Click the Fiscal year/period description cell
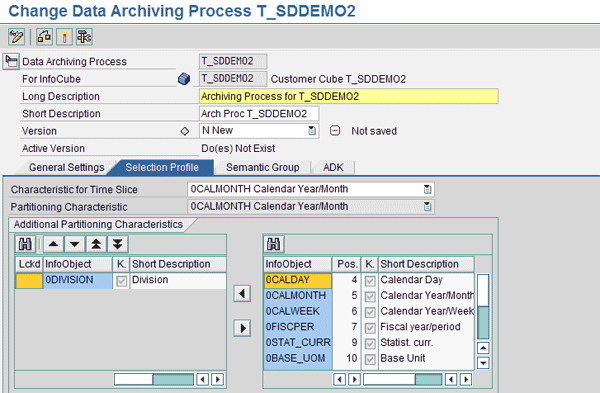The image size is (600, 393). (426, 327)
